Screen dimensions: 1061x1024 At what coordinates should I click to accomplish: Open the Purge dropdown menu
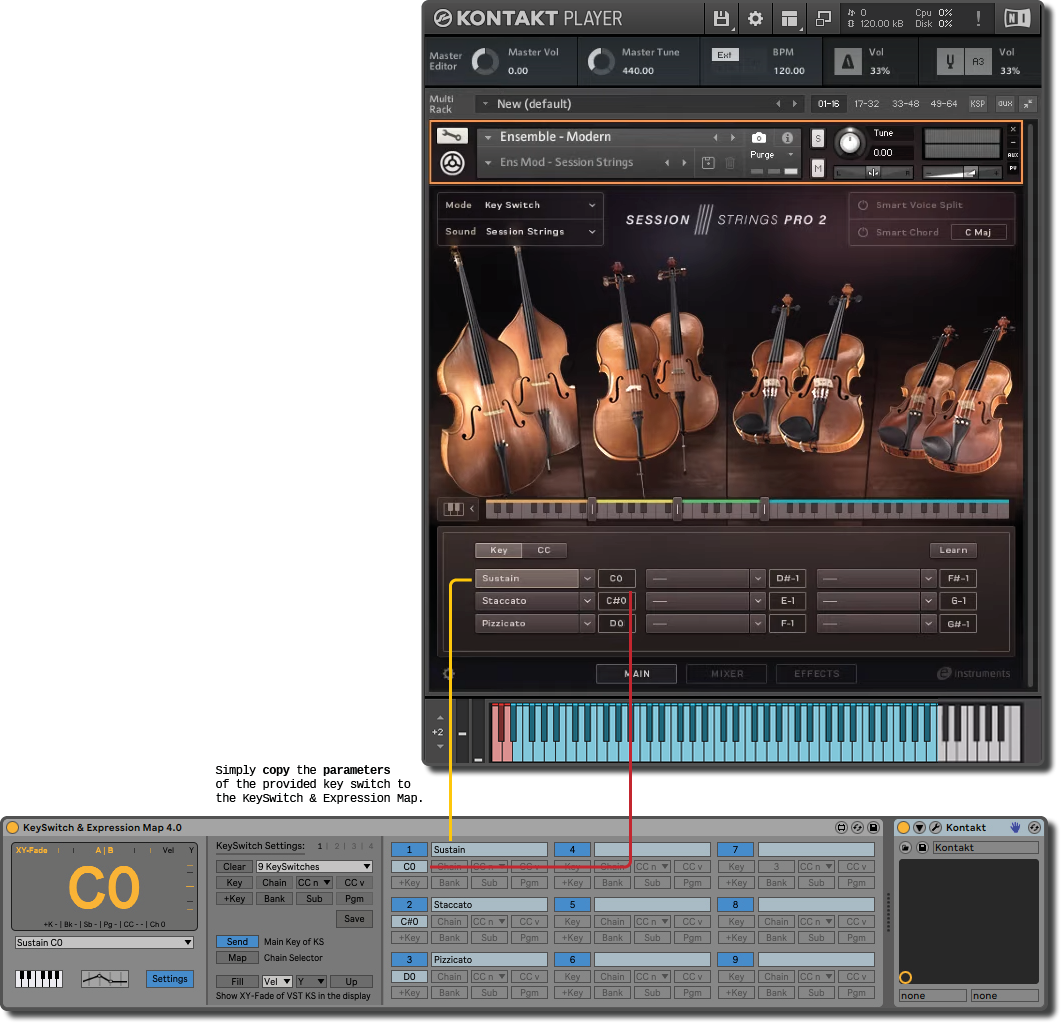point(772,155)
